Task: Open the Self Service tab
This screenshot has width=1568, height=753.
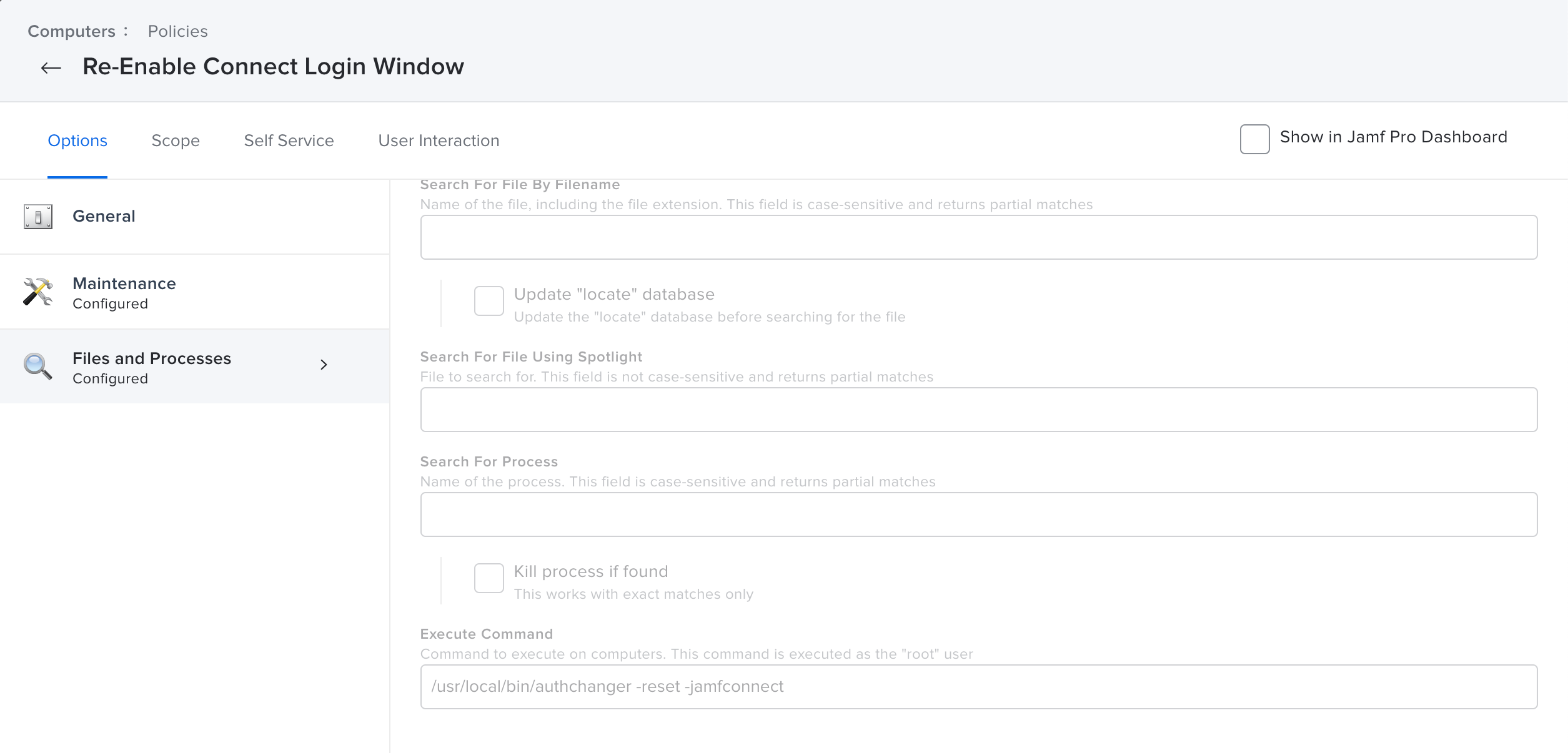Action: [289, 140]
